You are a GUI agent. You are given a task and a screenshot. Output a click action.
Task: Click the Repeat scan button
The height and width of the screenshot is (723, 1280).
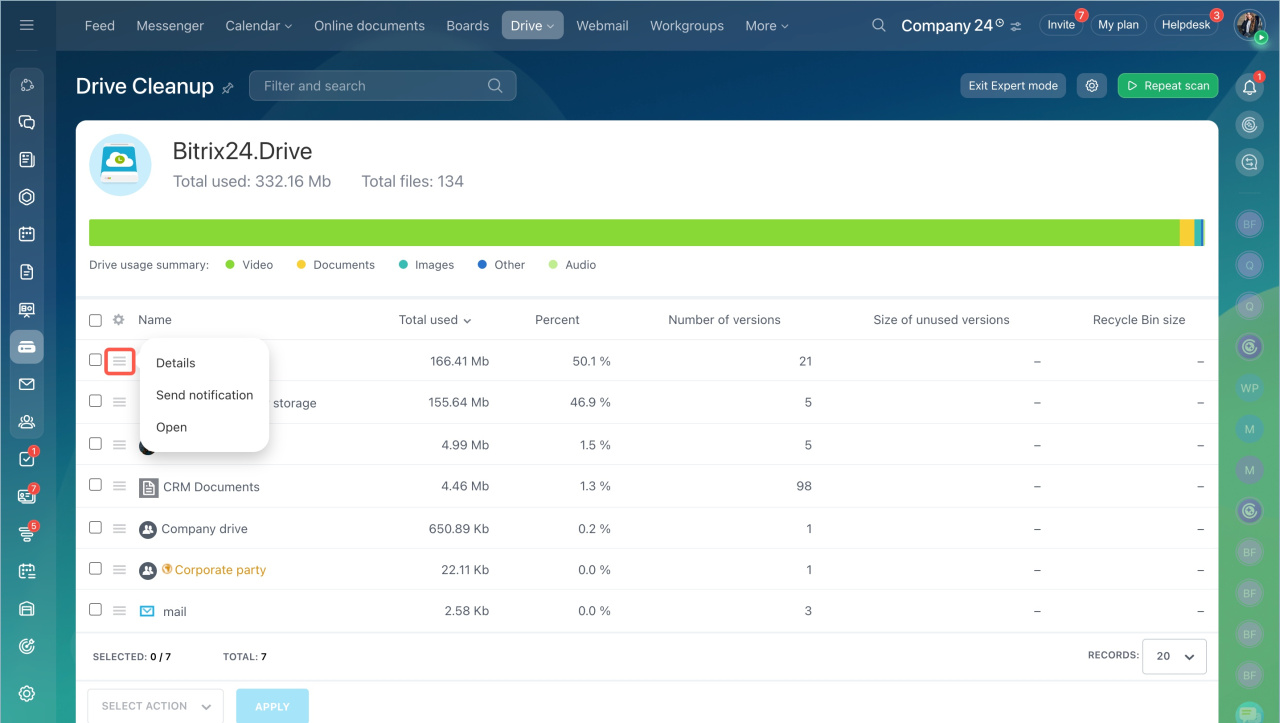coord(1168,86)
